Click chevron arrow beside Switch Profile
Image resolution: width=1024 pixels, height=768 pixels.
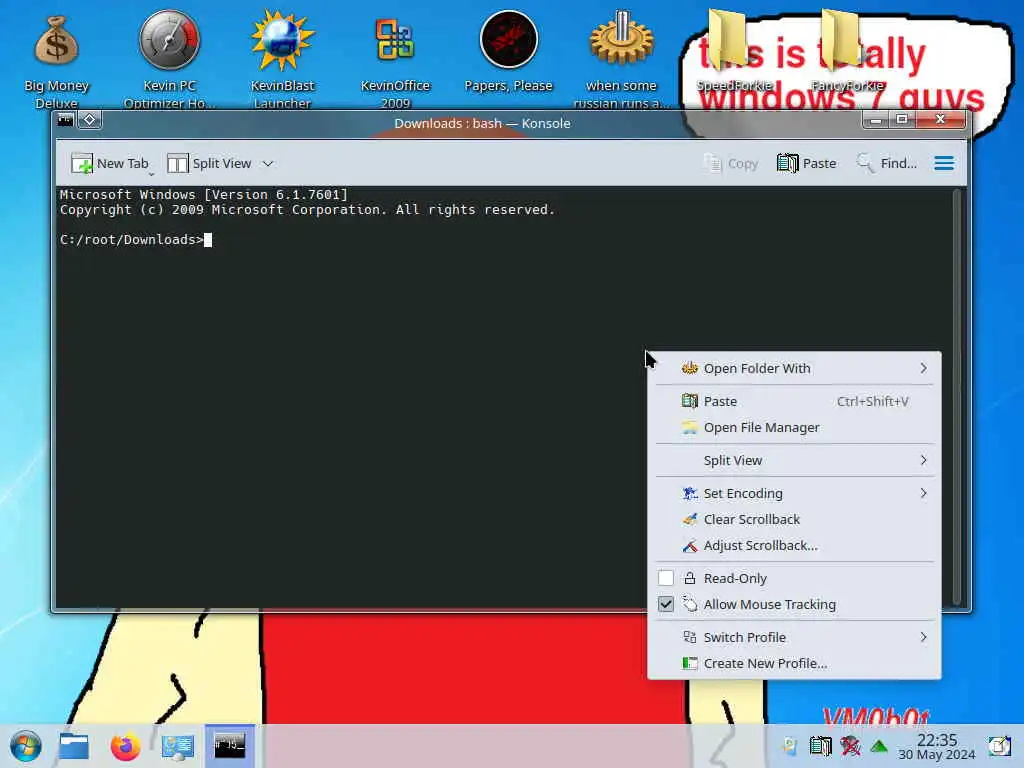coord(923,637)
